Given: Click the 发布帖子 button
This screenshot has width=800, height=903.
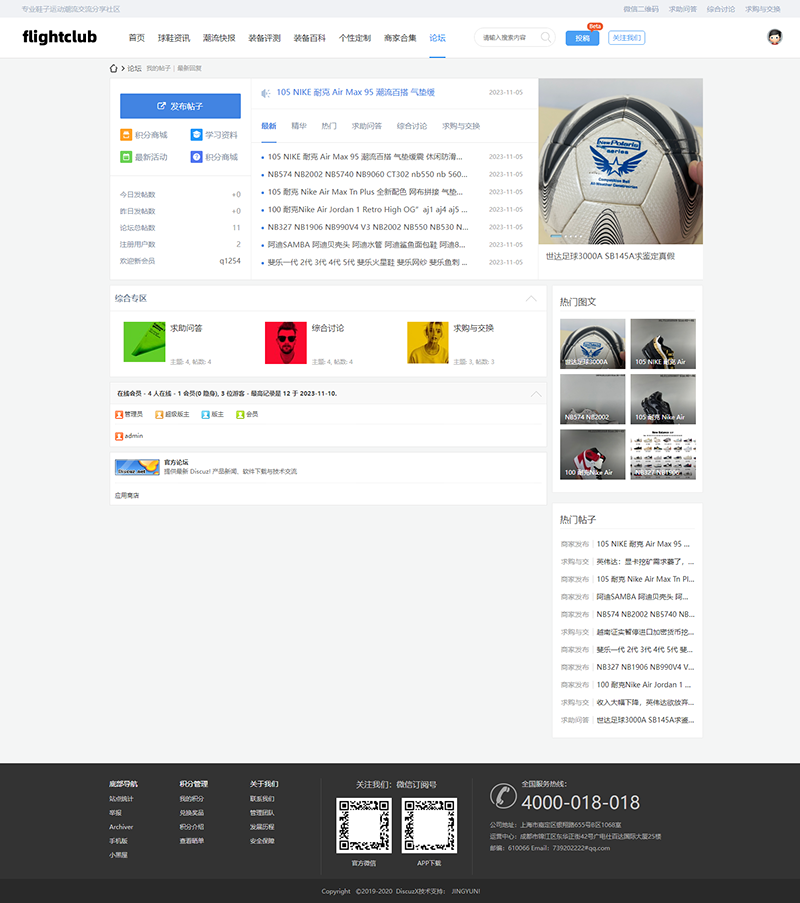Looking at the screenshot, I should 180,106.
